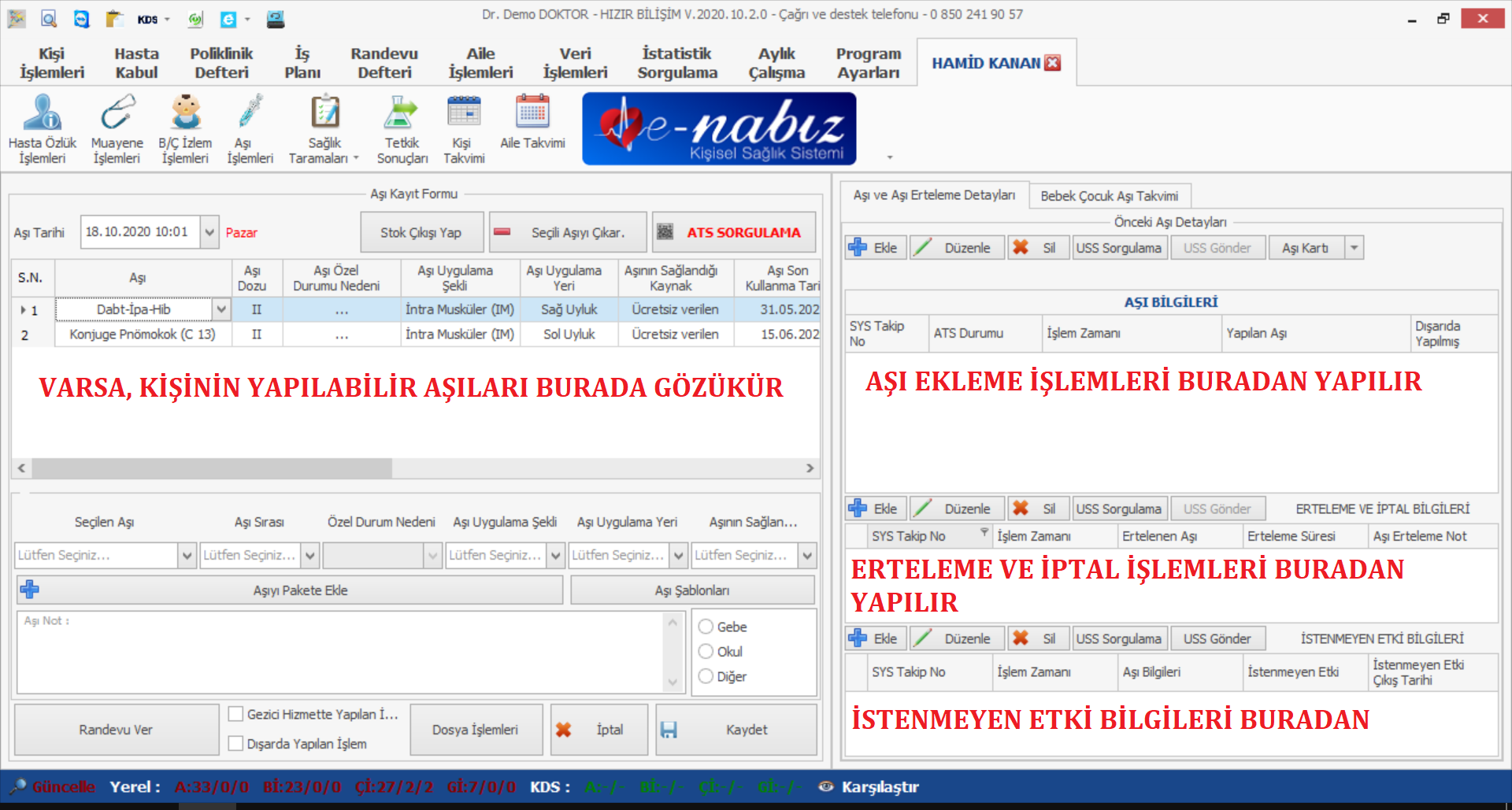The width and height of the screenshot is (1512, 810).
Task: Enable Dışarda Yapılan İşlem checkbox
Action: [235, 743]
